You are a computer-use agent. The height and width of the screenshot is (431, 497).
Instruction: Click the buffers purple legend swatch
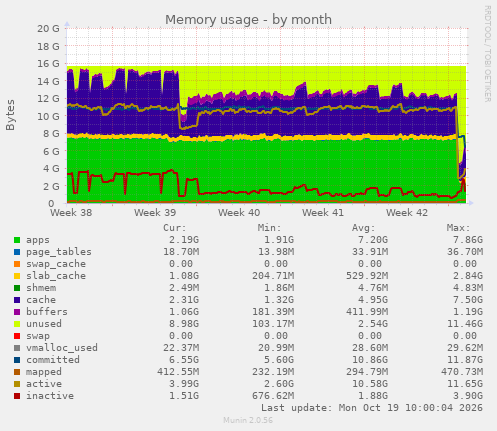click(17, 312)
